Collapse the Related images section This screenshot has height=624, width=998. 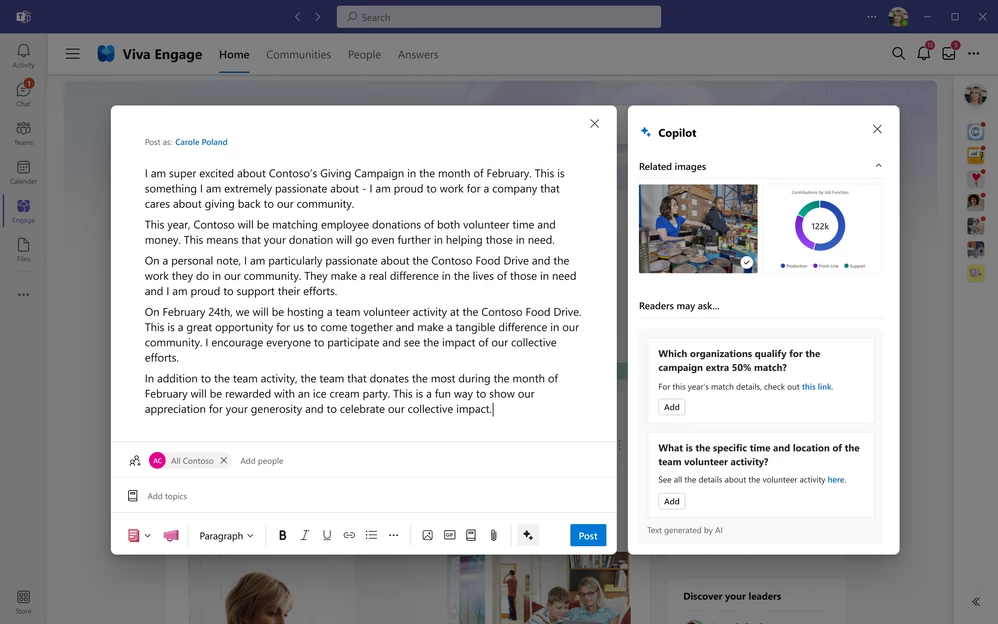point(879,166)
